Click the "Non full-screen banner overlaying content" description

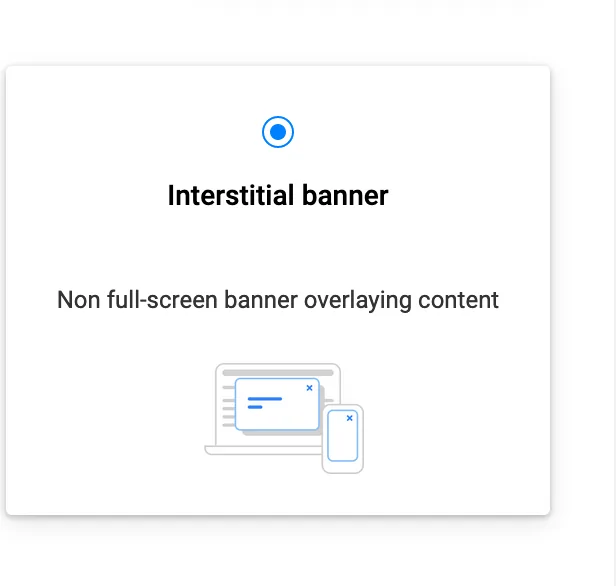pos(277,300)
